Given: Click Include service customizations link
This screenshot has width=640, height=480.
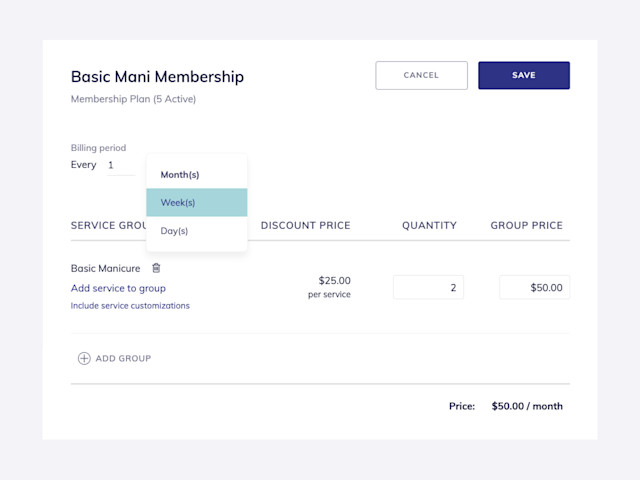Looking at the screenshot, I should pyautogui.click(x=130, y=306).
